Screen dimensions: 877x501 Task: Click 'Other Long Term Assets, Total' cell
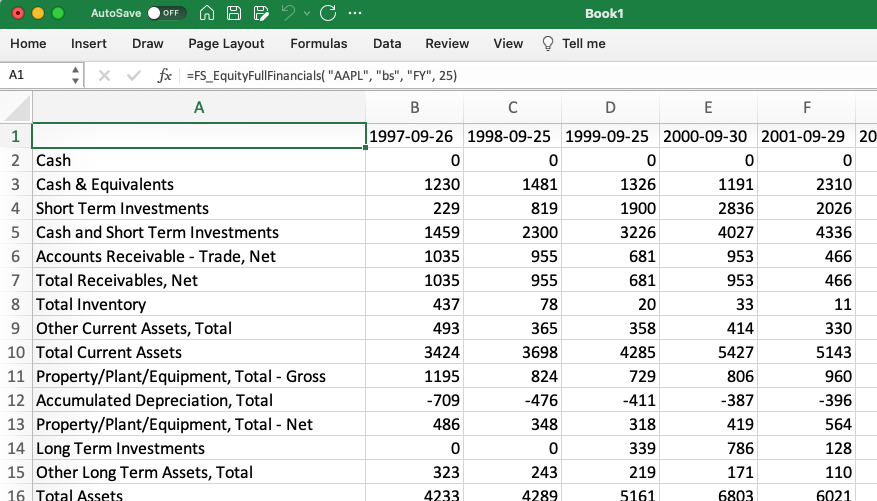[199, 473]
